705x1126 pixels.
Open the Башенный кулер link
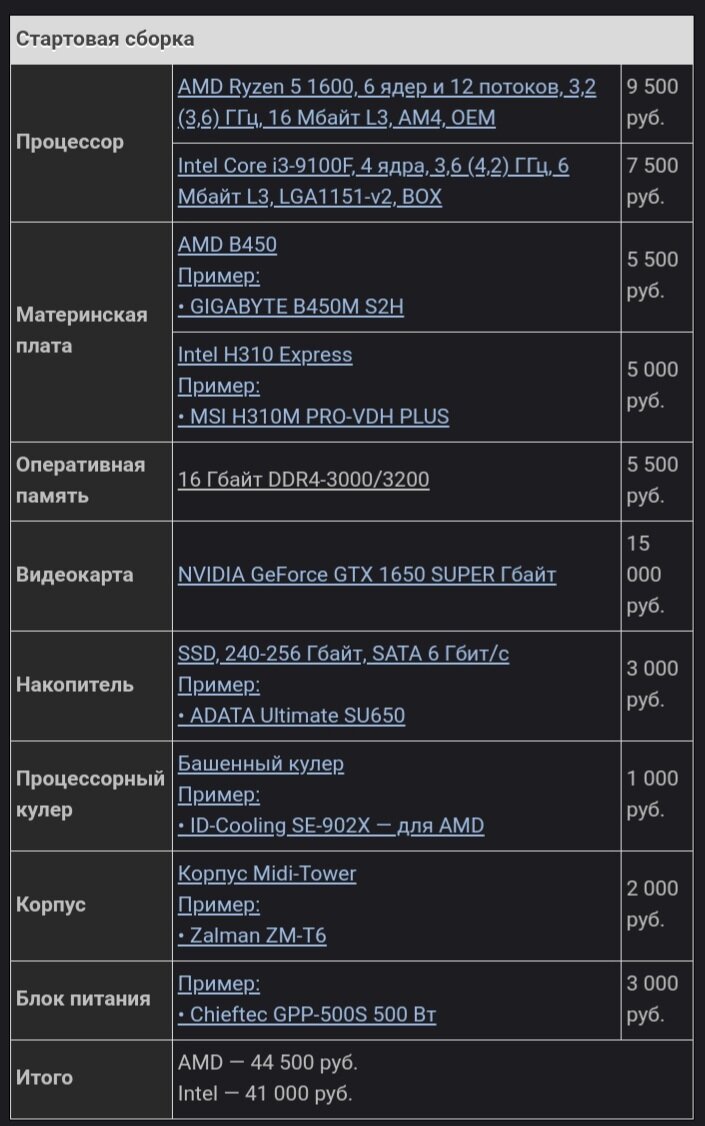(261, 763)
